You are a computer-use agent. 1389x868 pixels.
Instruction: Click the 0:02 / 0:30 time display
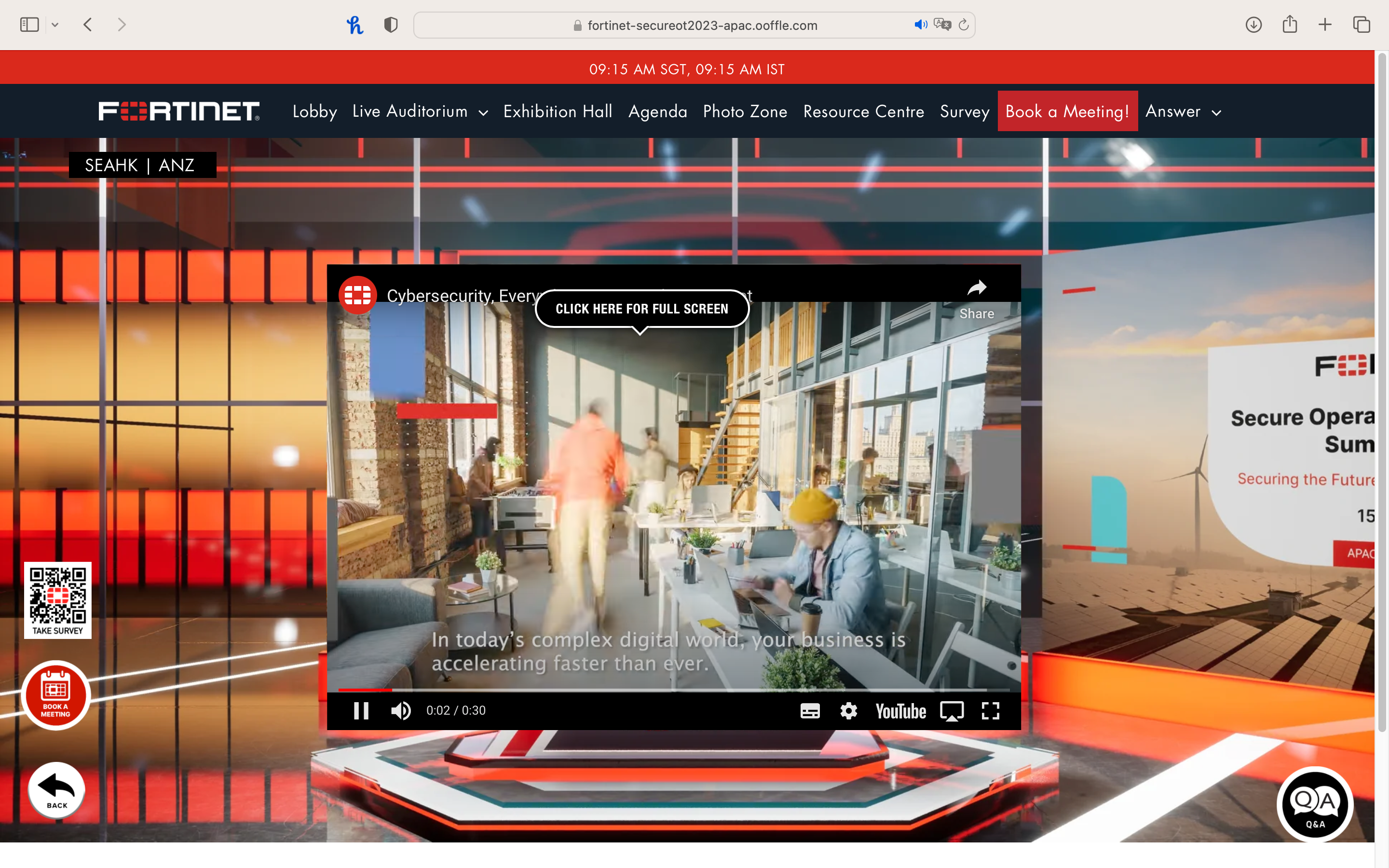click(456, 711)
